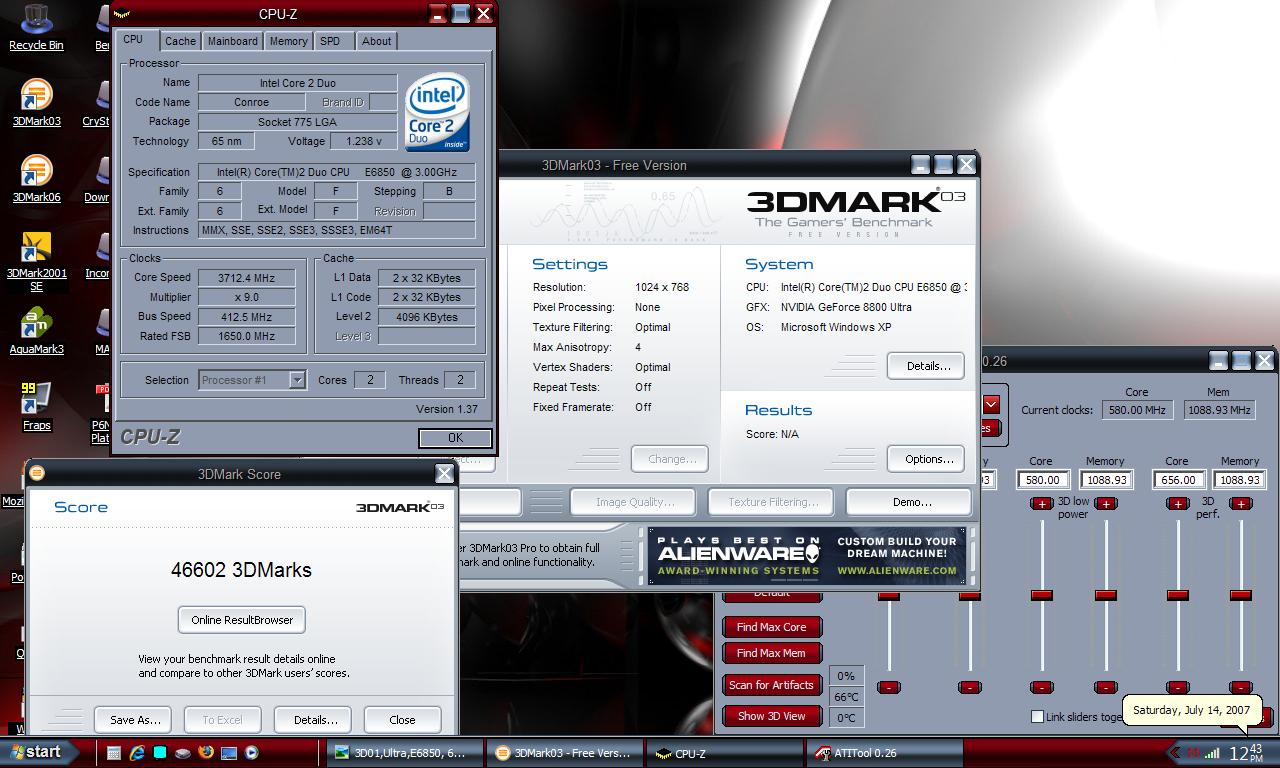Click the cyan square quick launch icon
1280x768 pixels.
pyautogui.click(x=160, y=753)
